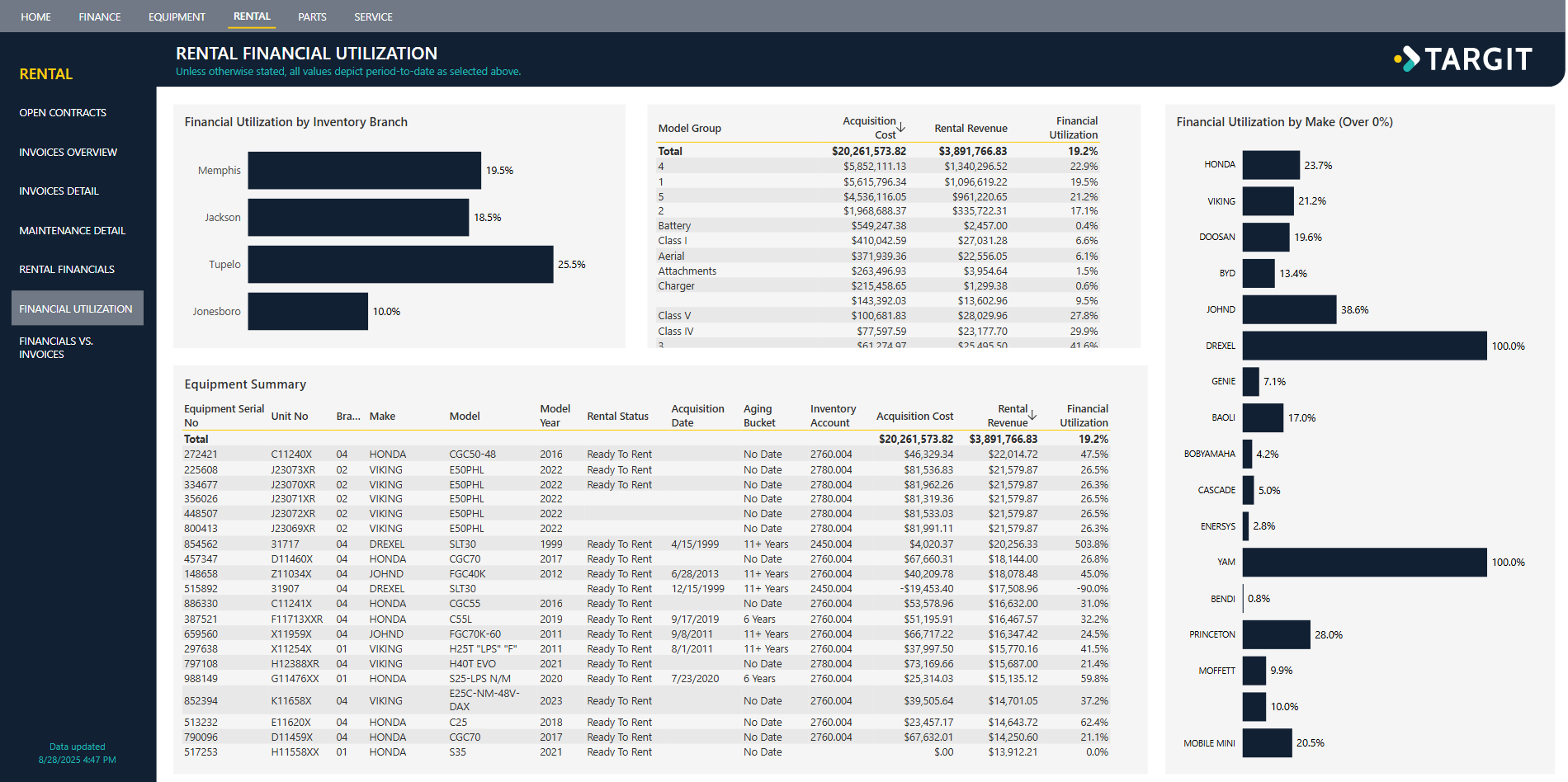Toggle Rental Revenue sort in Equipment Summary
This screenshot has height=782, width=1568.
pos(1010,415)
